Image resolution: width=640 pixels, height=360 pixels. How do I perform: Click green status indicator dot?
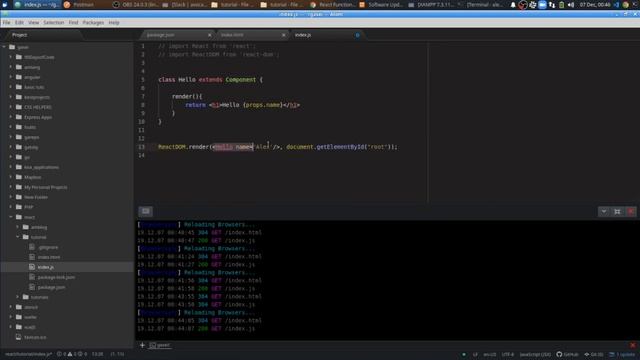click(x=464, y=354)
